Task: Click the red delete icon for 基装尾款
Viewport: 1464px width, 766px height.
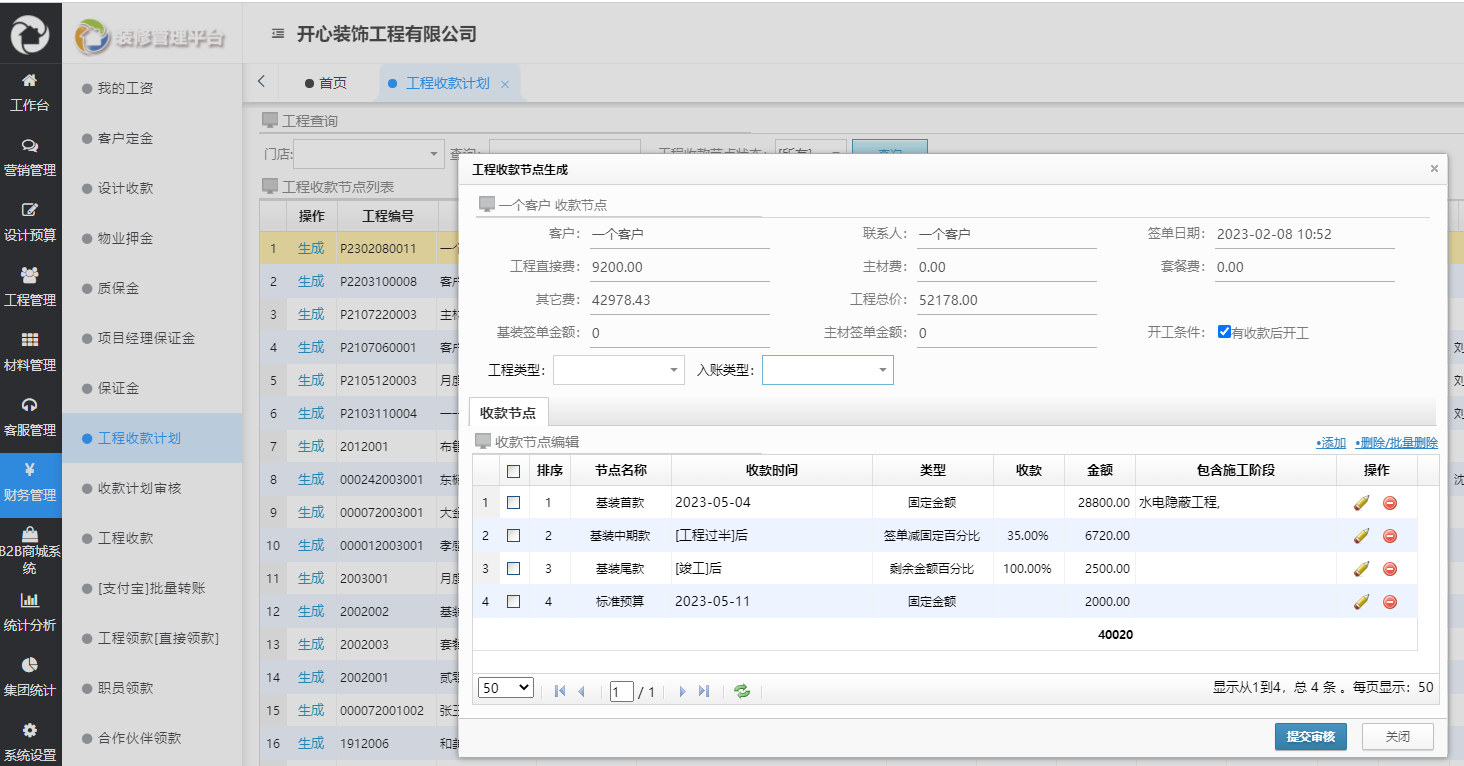Action: (1389, 569)
